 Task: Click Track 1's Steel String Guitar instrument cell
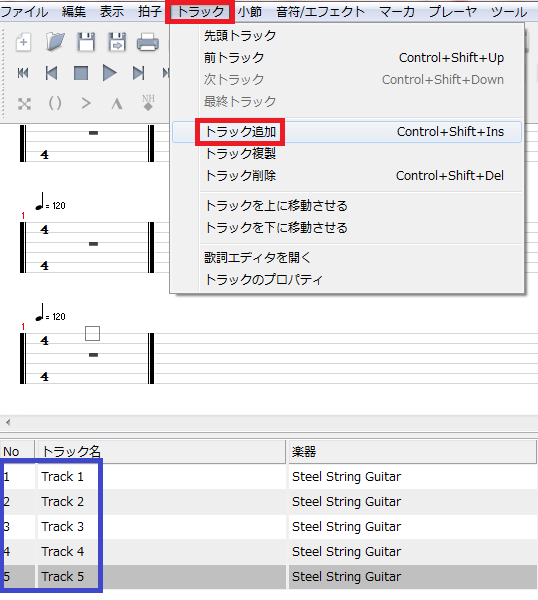pyautogui.click(x=412, y=477)
